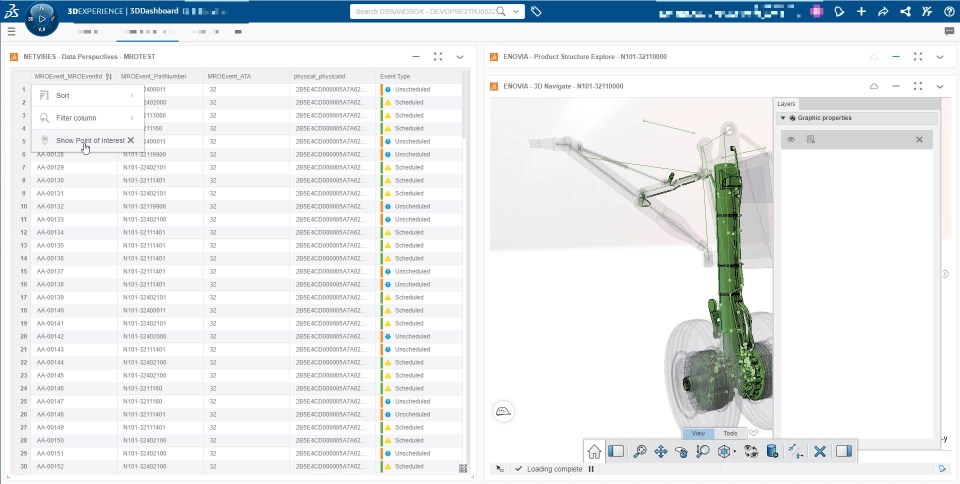Click grid options icon below table
The height and width of the screenshot is (484, 960).
[463, 468]
